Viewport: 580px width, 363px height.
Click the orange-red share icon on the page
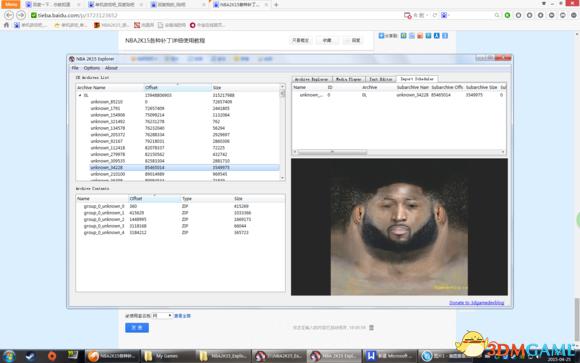click(420, 36)
